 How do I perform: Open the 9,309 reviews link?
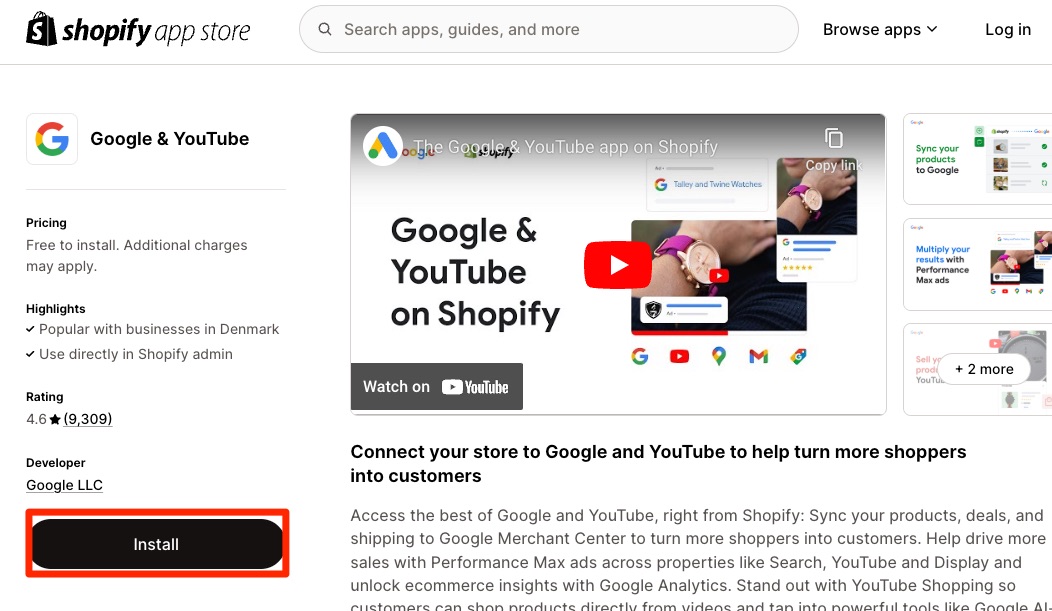[x=88, y=419]
